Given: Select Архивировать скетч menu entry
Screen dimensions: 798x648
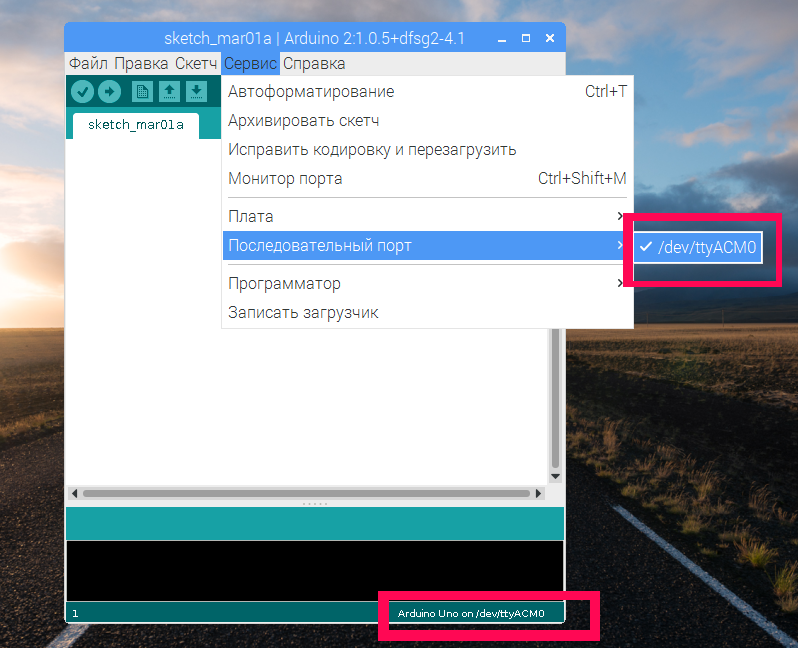Looking at the screenshot, I should (428, 121).
